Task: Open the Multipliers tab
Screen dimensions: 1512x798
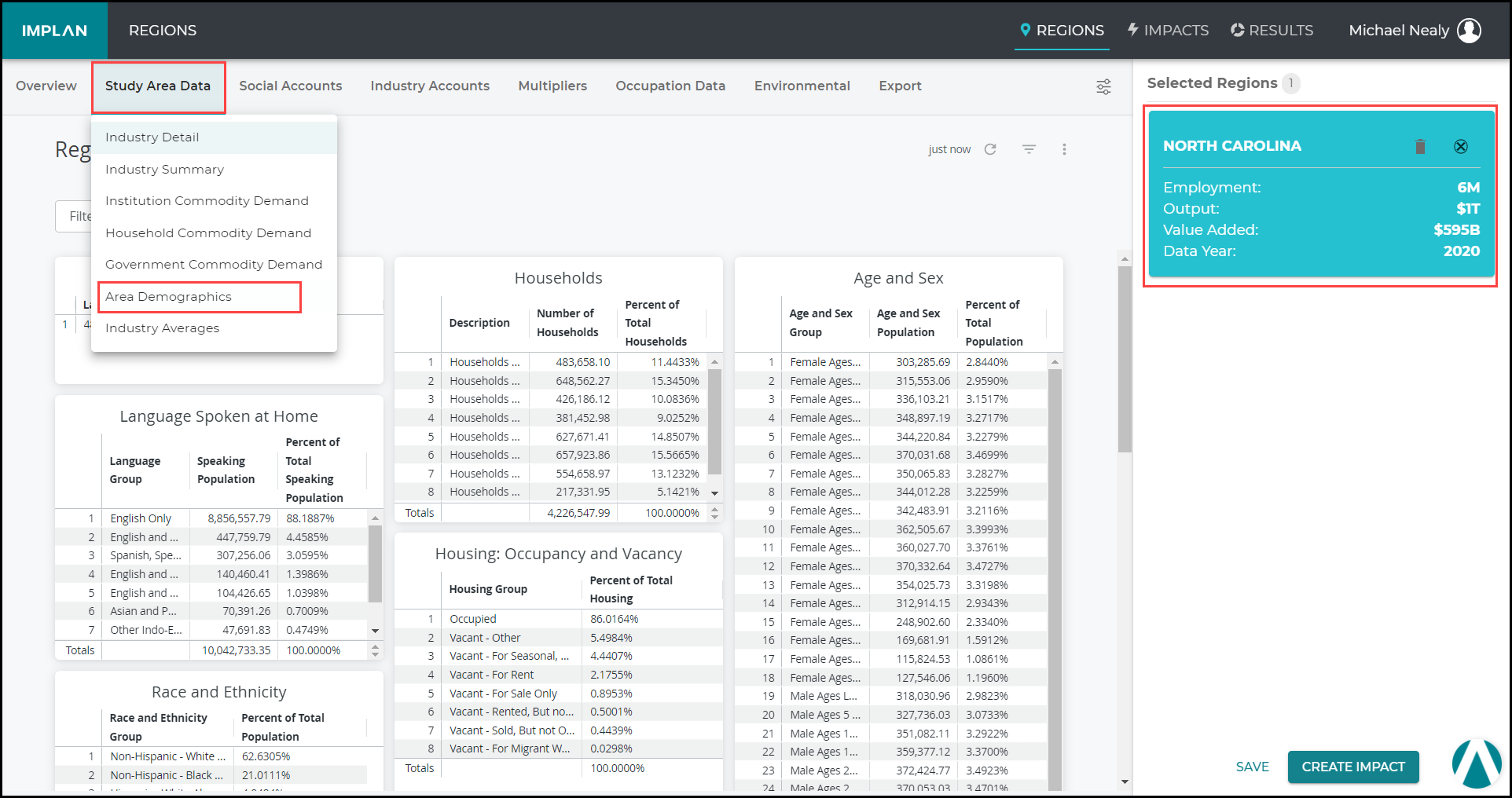Action: (x=552, y=86)
